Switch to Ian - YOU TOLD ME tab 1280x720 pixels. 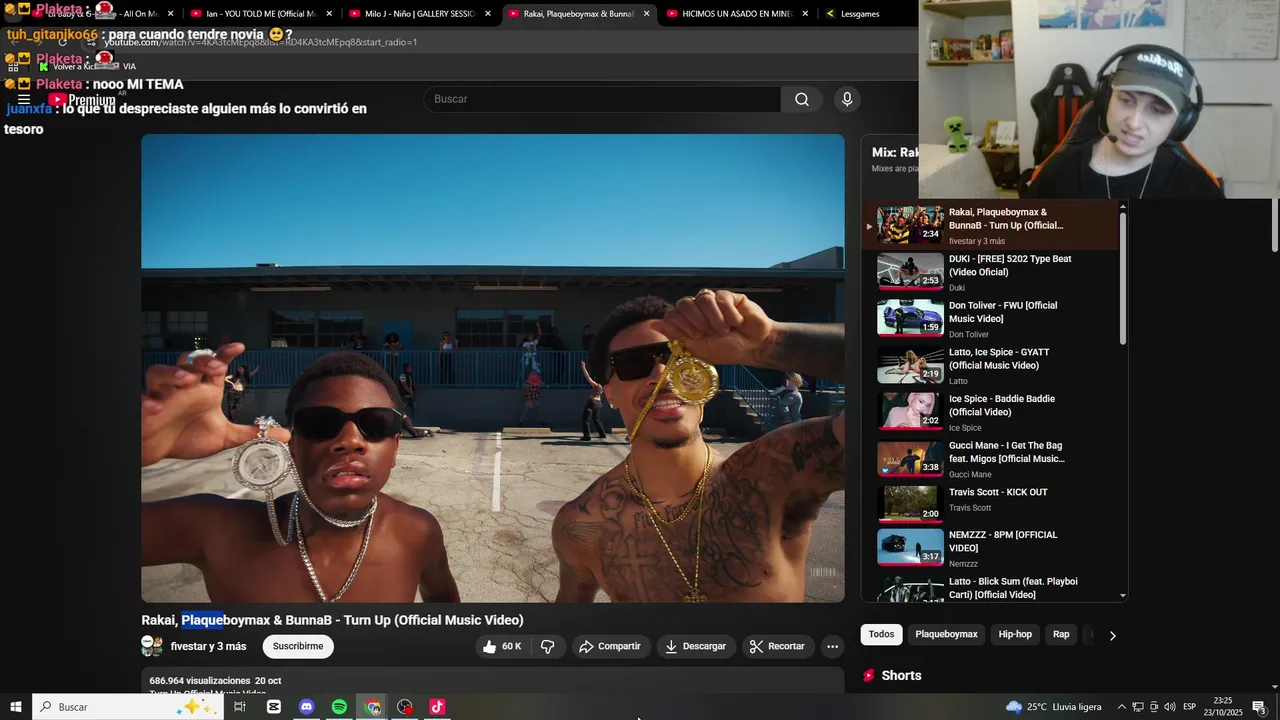263,14
